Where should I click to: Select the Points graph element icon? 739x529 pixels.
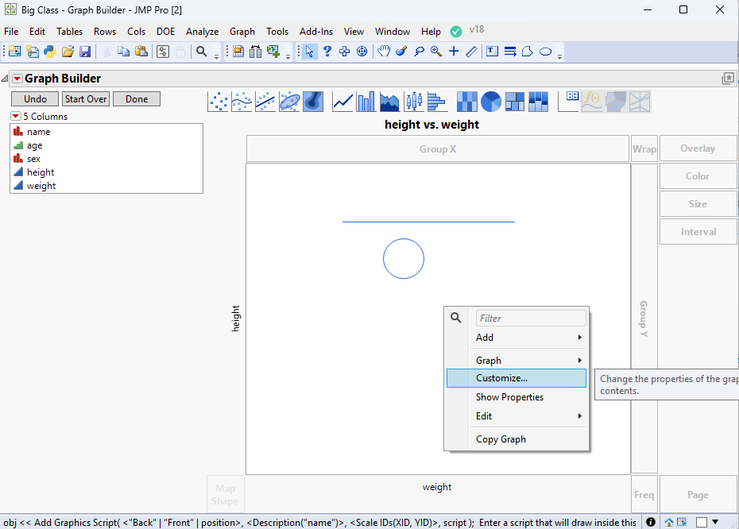(x=218, y=102)
